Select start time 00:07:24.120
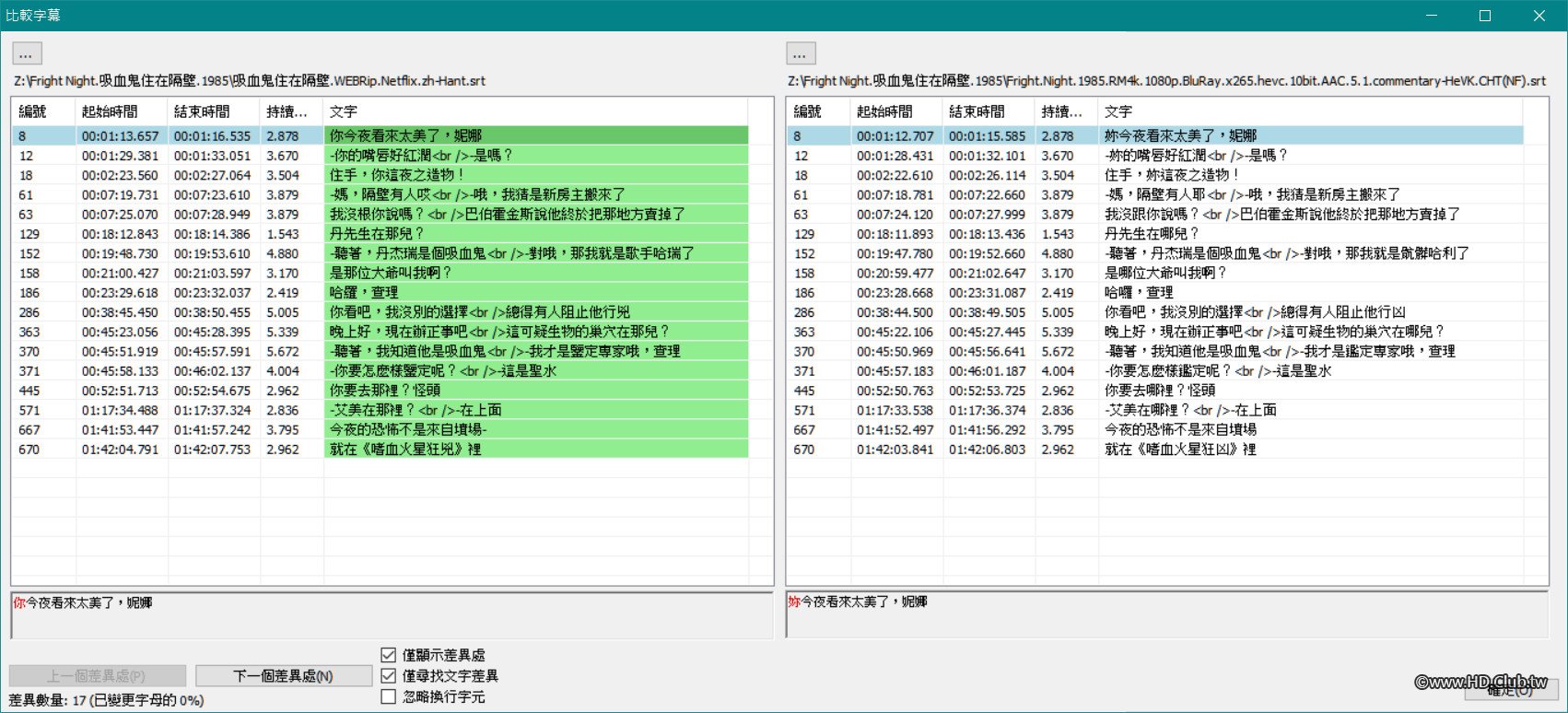 coord(895,215)
